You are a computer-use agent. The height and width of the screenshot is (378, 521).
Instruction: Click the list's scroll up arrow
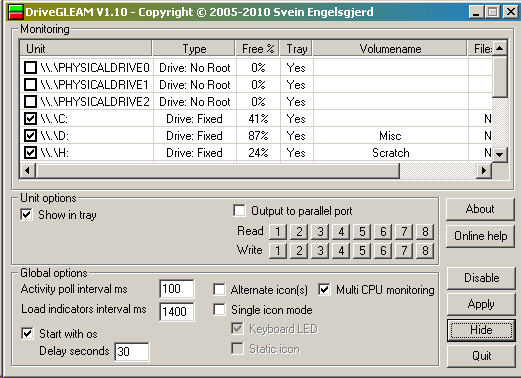click(x=499, y=49)
